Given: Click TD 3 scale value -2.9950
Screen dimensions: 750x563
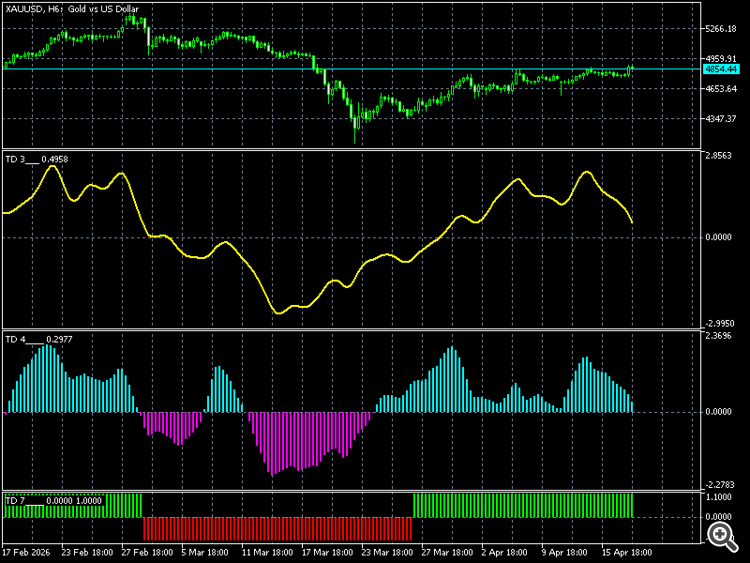Looking at the screenshot, I should point(720,324).
